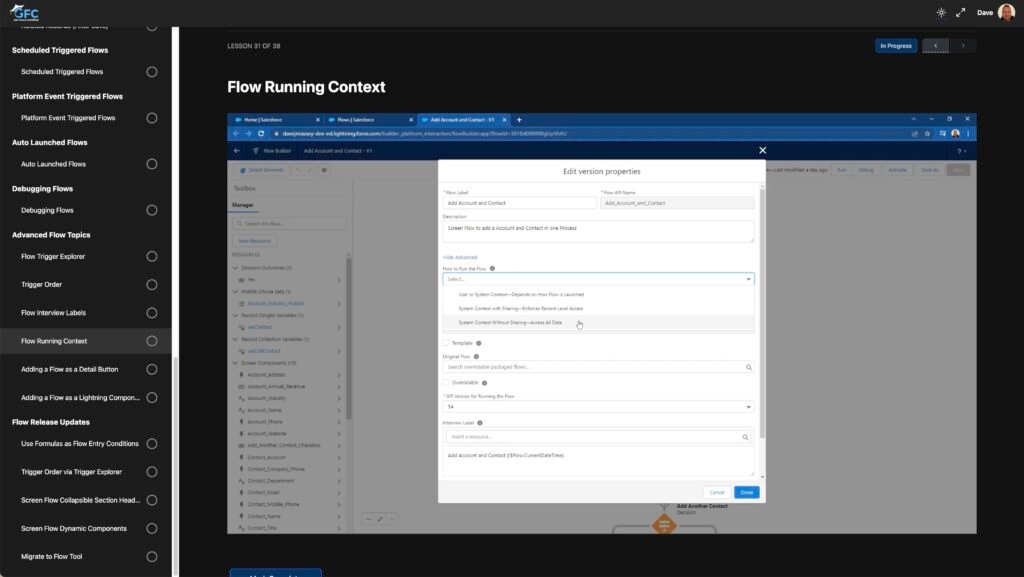Image resolution: width=1024 pixels, height=577 pixels.
Task: Click the course sidebar scrollbar
Action: [x=175, y=467]
